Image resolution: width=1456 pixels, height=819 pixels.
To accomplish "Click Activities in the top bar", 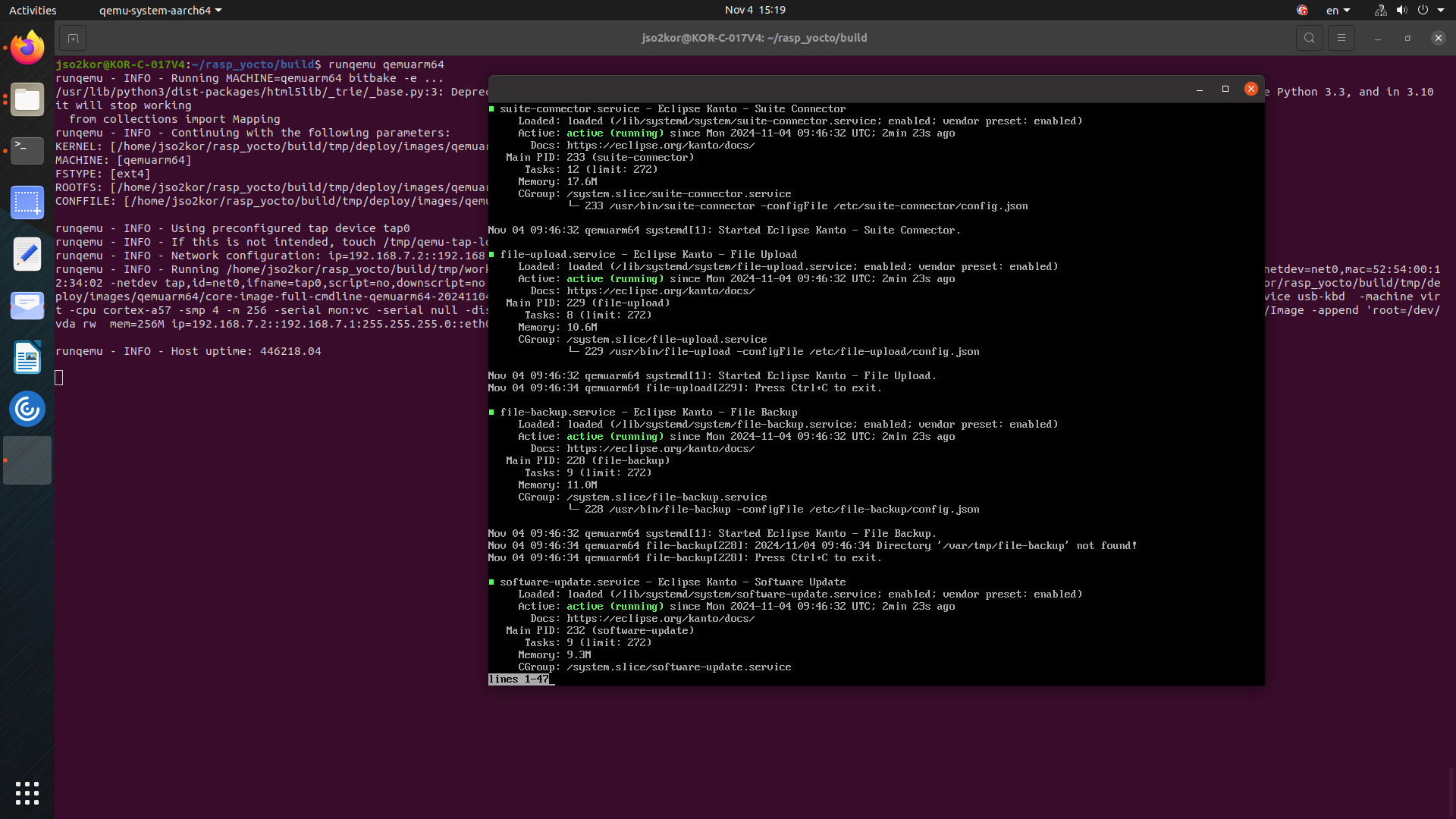I will click(33, 11).
